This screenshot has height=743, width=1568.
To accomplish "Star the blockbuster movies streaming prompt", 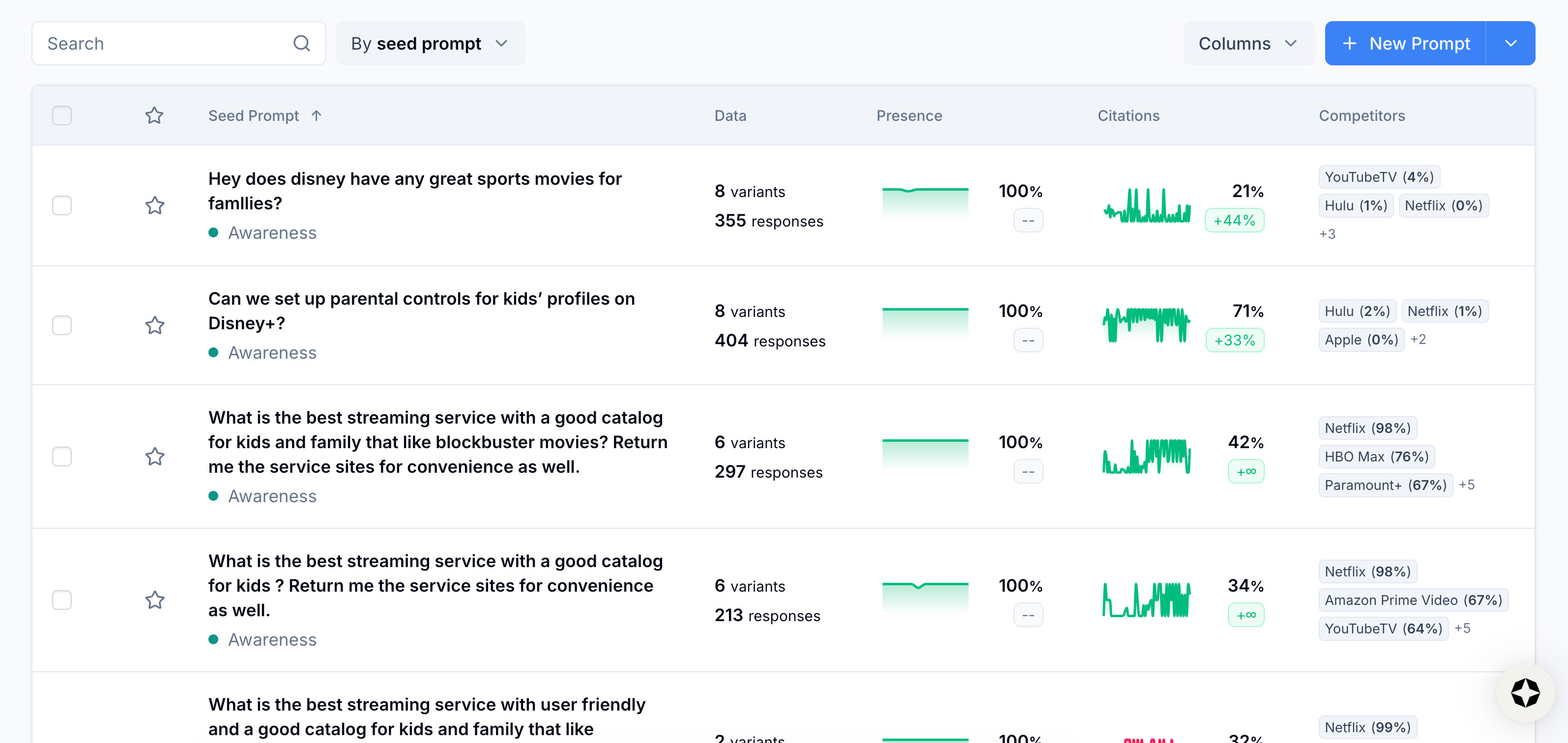I will 155,457.
